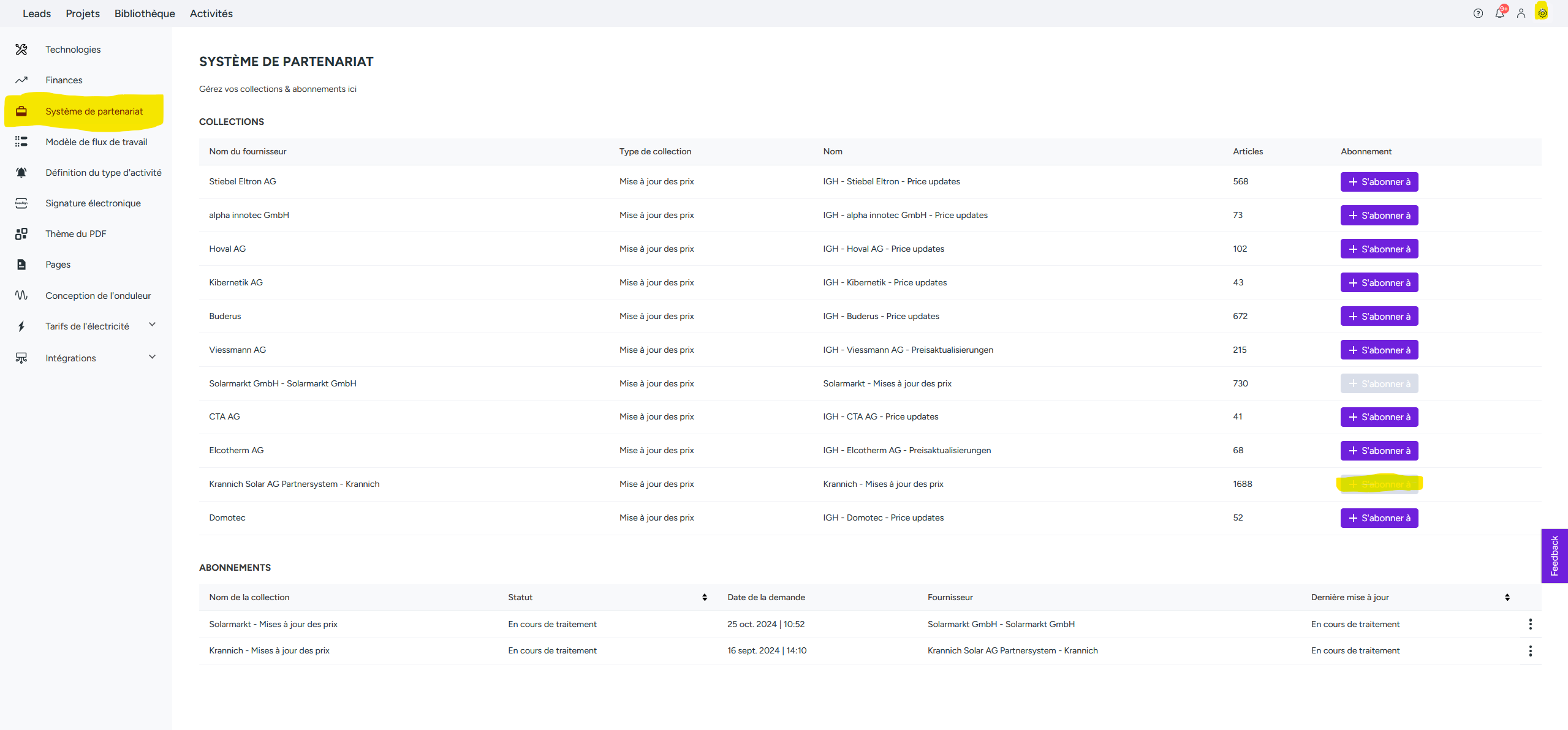
Task: Click the workflow template list icon
Action: [x=21, y=142]
